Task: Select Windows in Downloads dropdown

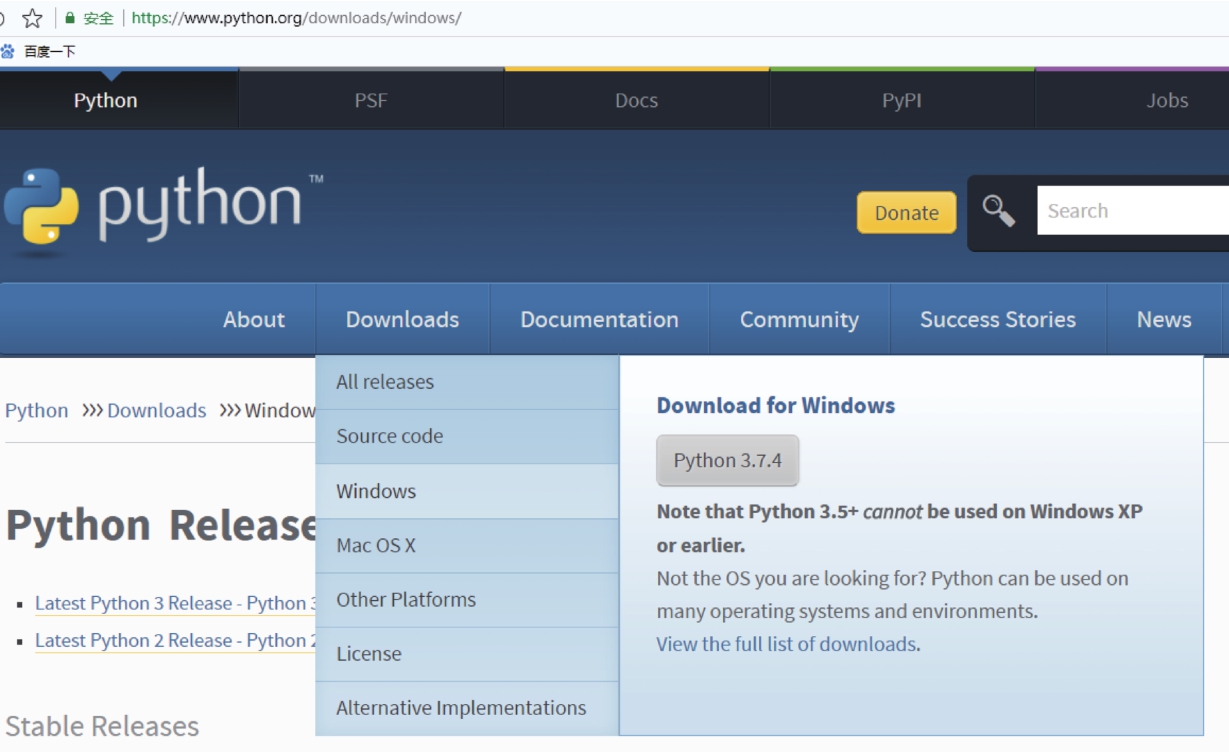Action: click(467, 491)
